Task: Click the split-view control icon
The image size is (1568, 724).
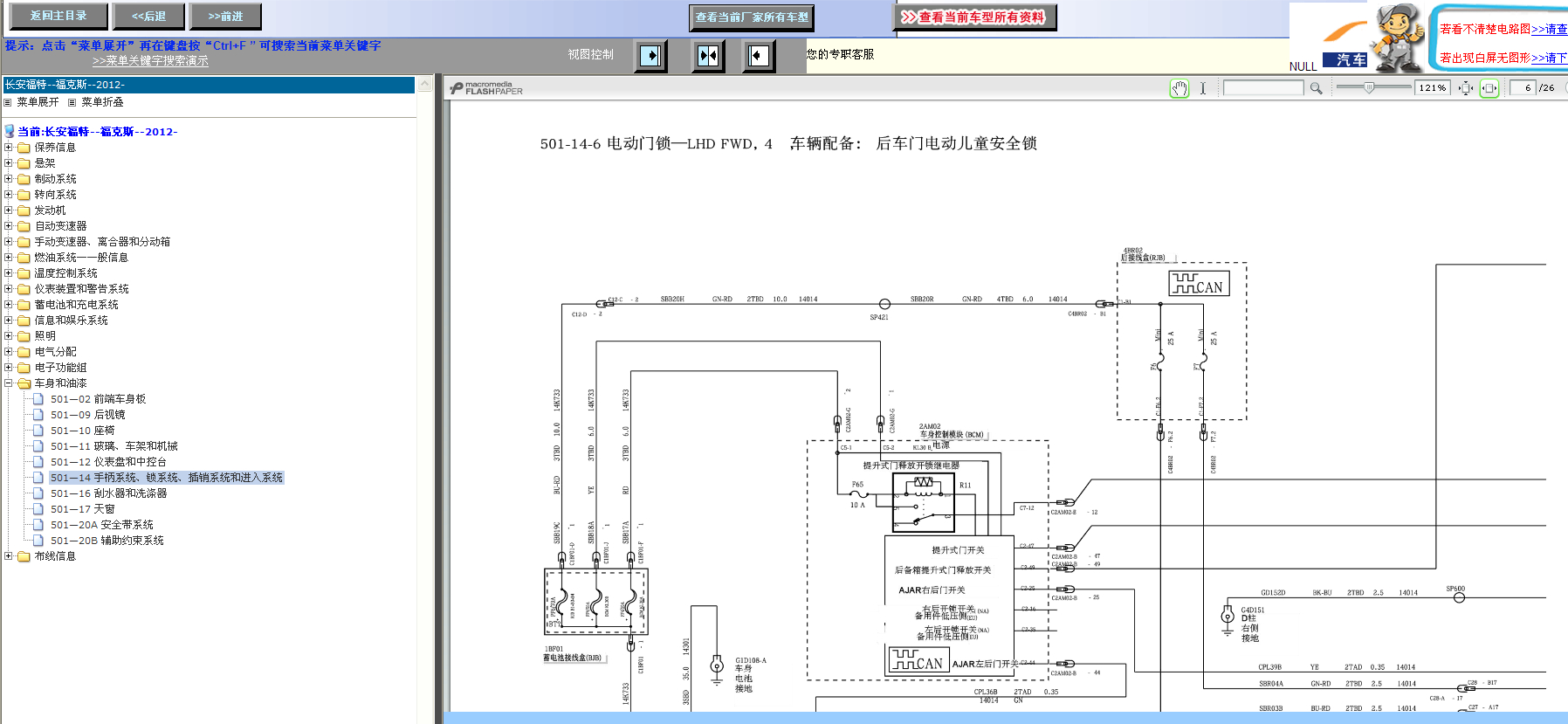Action: point(708,56)
